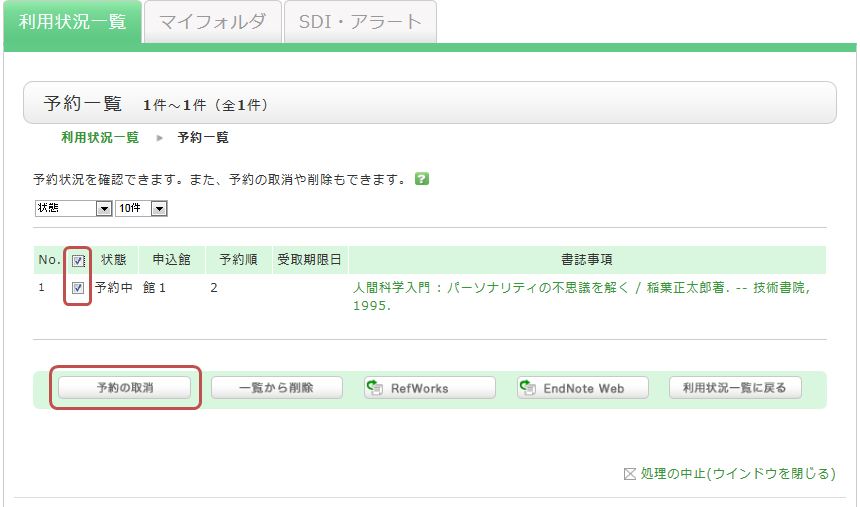
Task: Export to RefWorks
Action: tap(429, 388)
